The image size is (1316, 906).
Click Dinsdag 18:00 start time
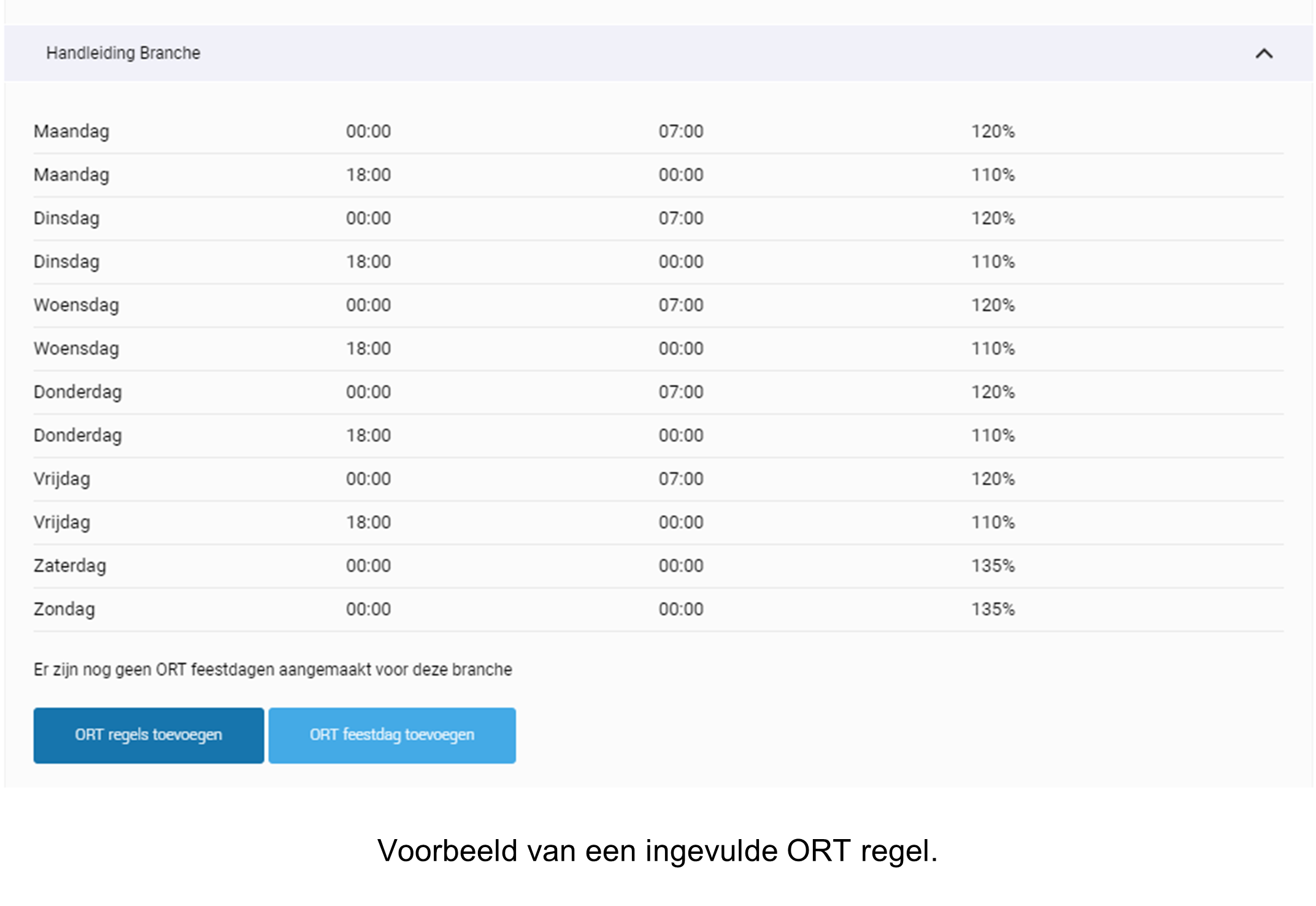click(368, 261)
